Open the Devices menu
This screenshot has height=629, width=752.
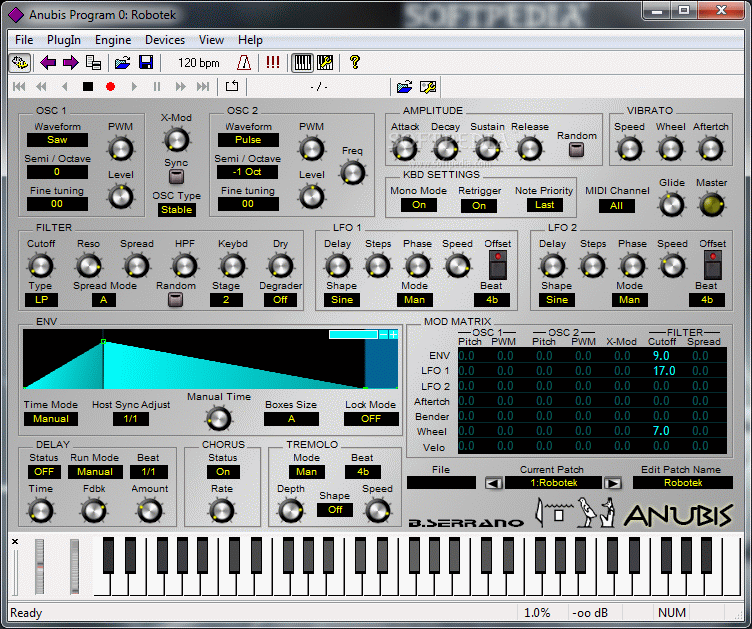(x=165, y=40)
